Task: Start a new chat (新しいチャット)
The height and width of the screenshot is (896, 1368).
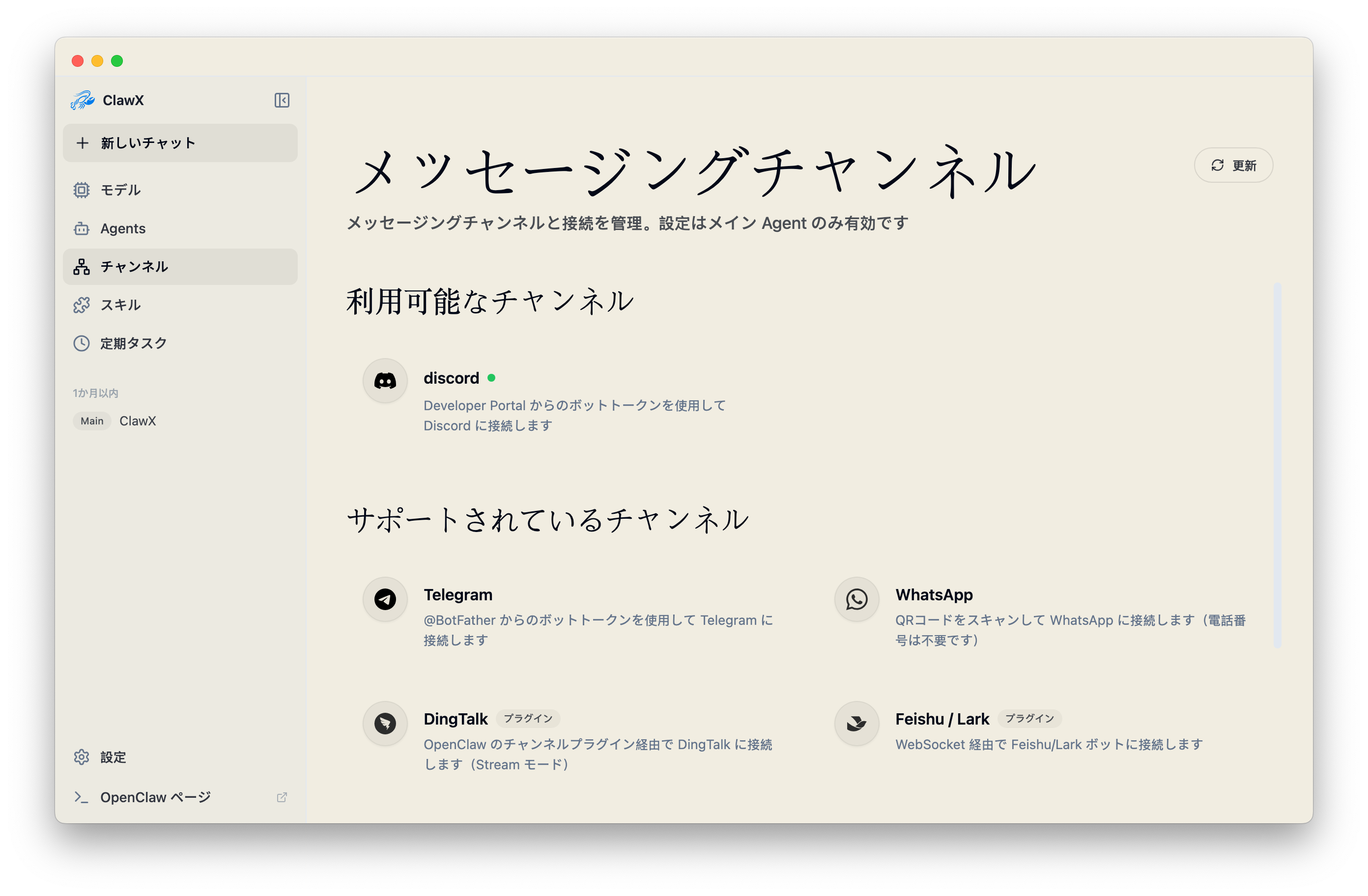Action: point(180,143)
